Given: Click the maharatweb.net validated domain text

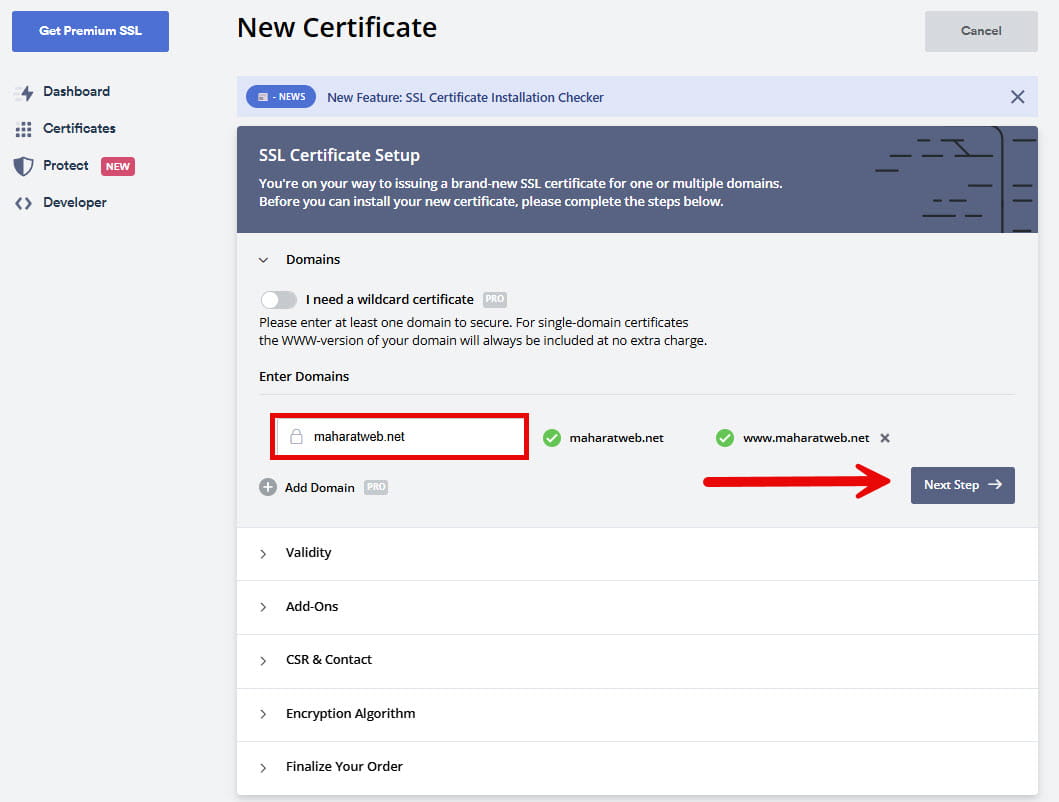Looking at the screenshot, I should tap(616, 438).
